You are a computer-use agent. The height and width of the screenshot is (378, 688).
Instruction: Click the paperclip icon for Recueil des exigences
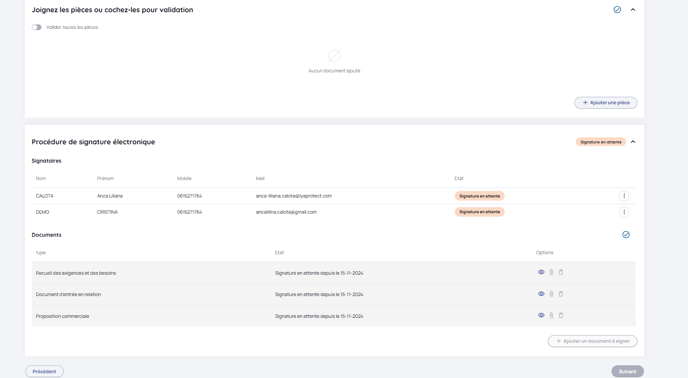coord(552,272)
